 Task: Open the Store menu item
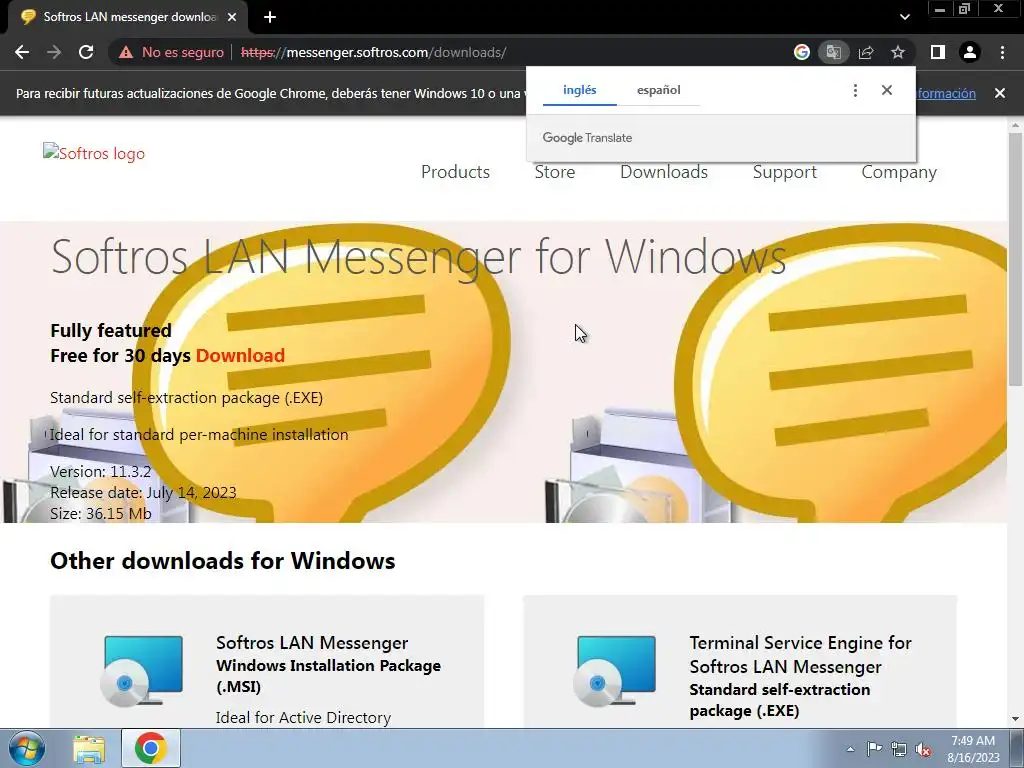(x=554, y=172)
